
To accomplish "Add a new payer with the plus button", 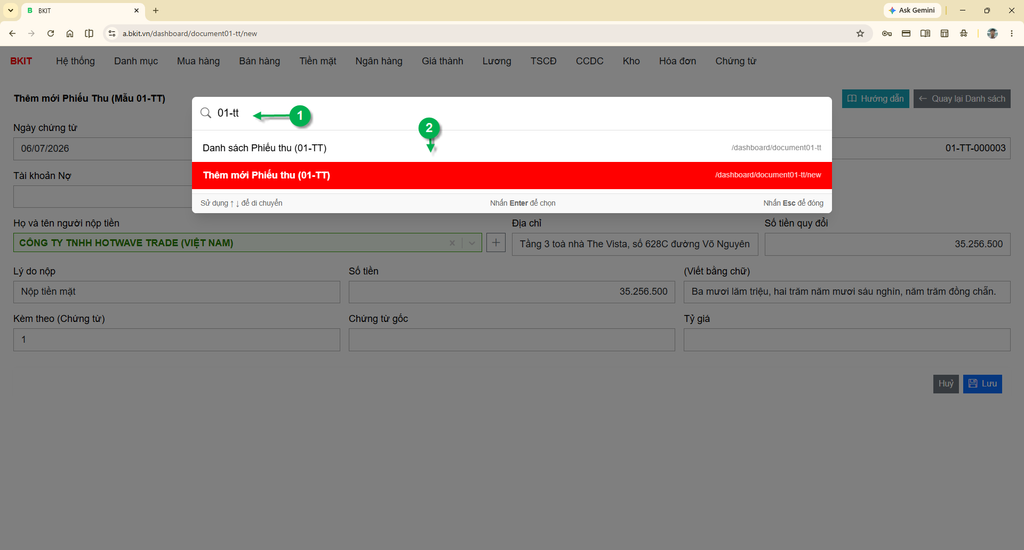I will tap(496, 243).
